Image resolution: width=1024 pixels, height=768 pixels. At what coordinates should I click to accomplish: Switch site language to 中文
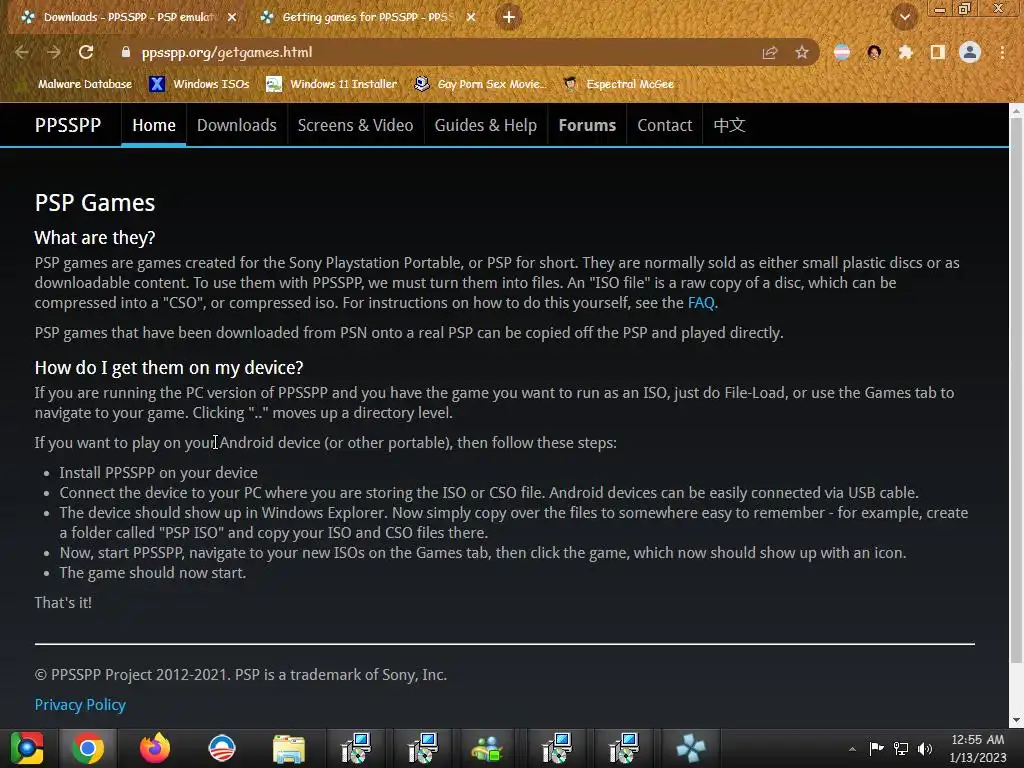[x=729, y=125]
